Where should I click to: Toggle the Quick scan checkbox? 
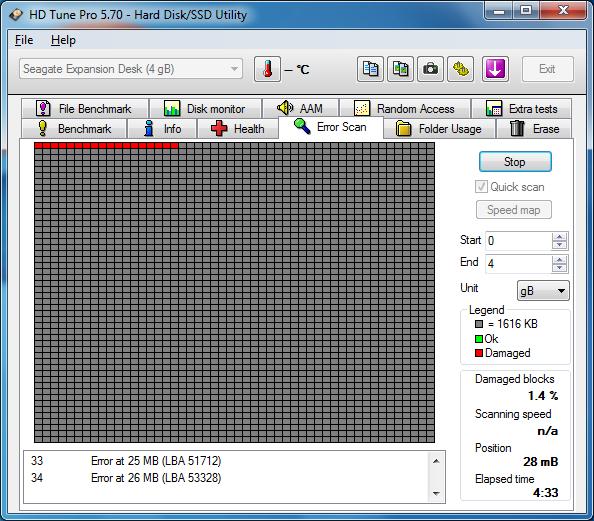[481, 187]
